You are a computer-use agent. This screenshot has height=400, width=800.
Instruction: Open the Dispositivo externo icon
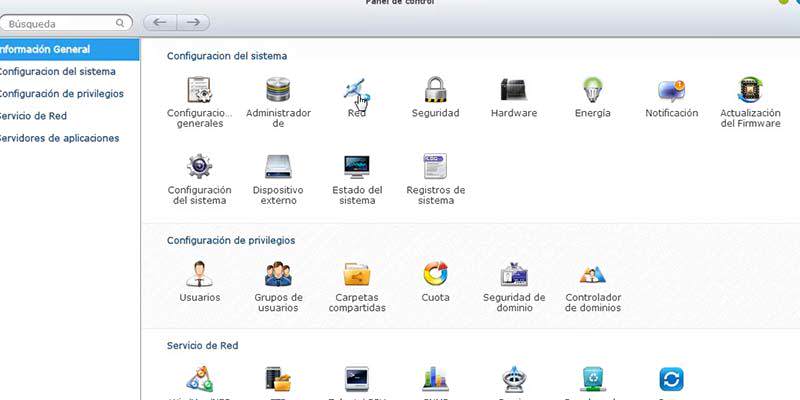click(x=278, y=166)
